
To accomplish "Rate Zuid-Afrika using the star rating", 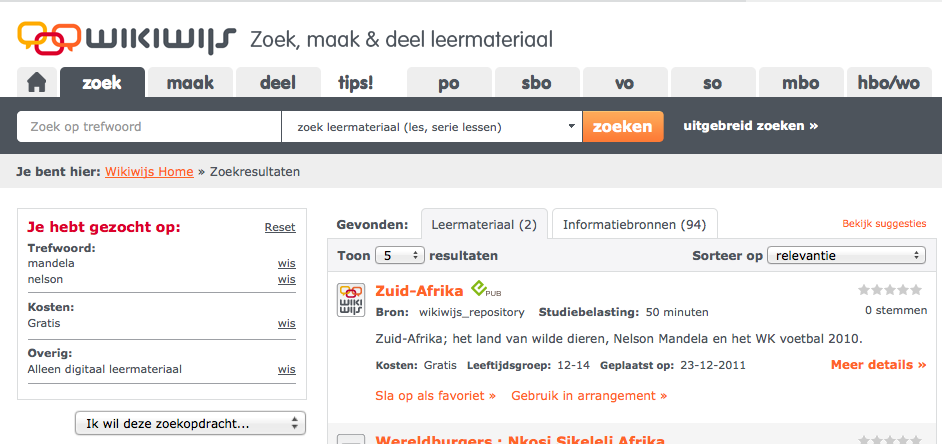I will (x=890, y=290).
